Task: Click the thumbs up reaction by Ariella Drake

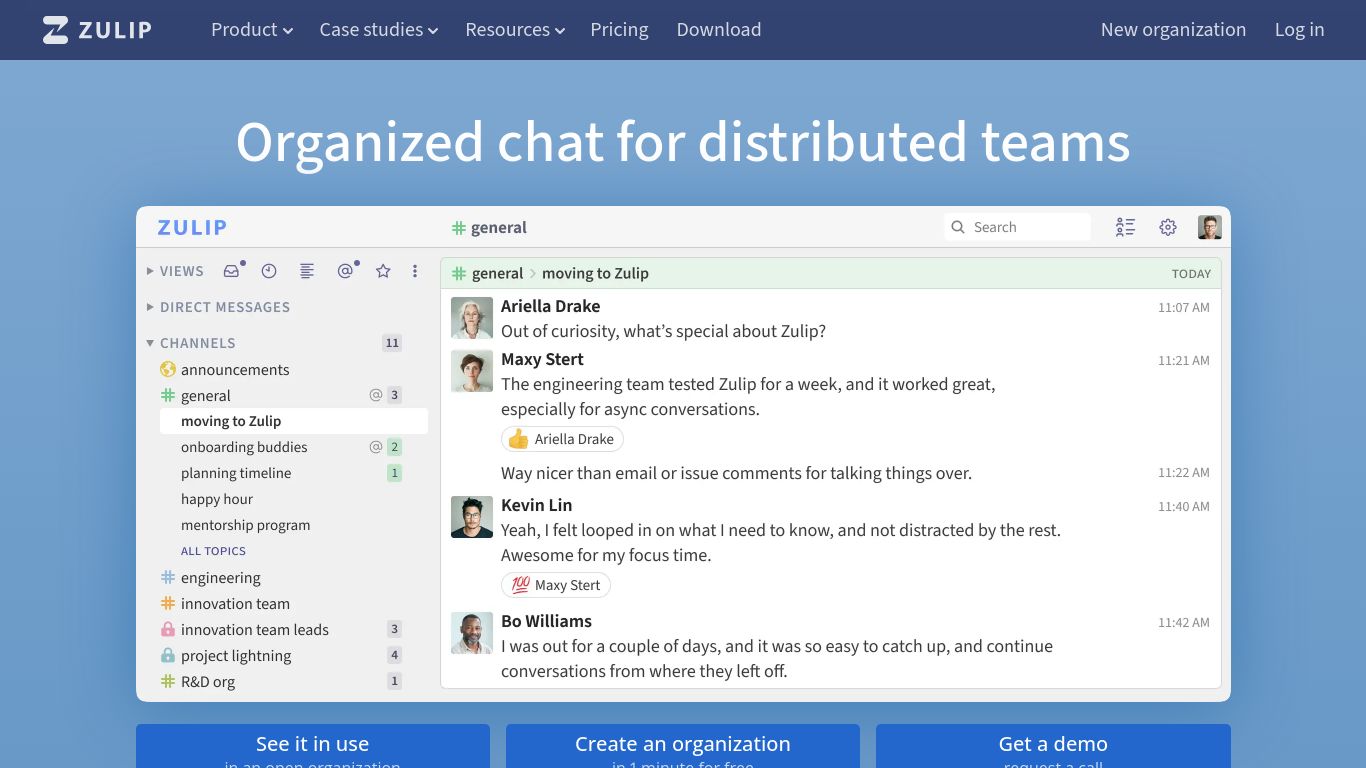Action: coord(562,439)
